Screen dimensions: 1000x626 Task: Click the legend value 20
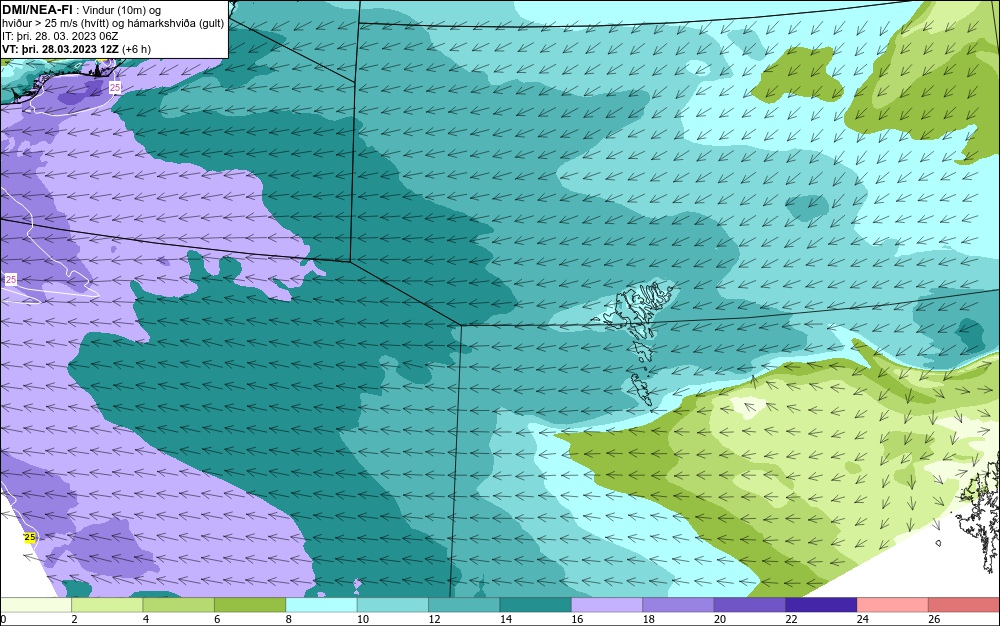(x=719, y=619)
